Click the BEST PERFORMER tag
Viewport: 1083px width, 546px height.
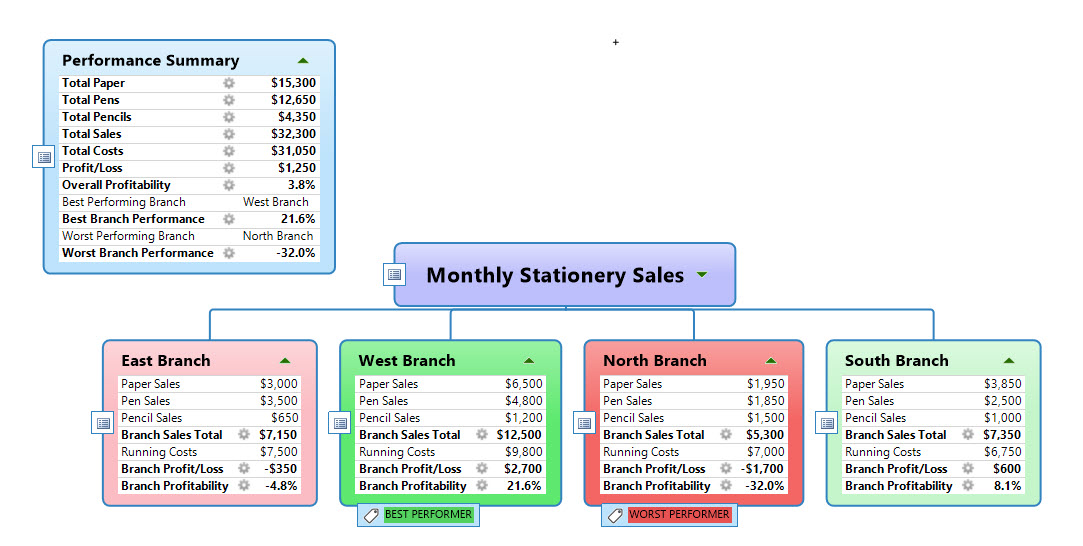[x=418, y=515]
